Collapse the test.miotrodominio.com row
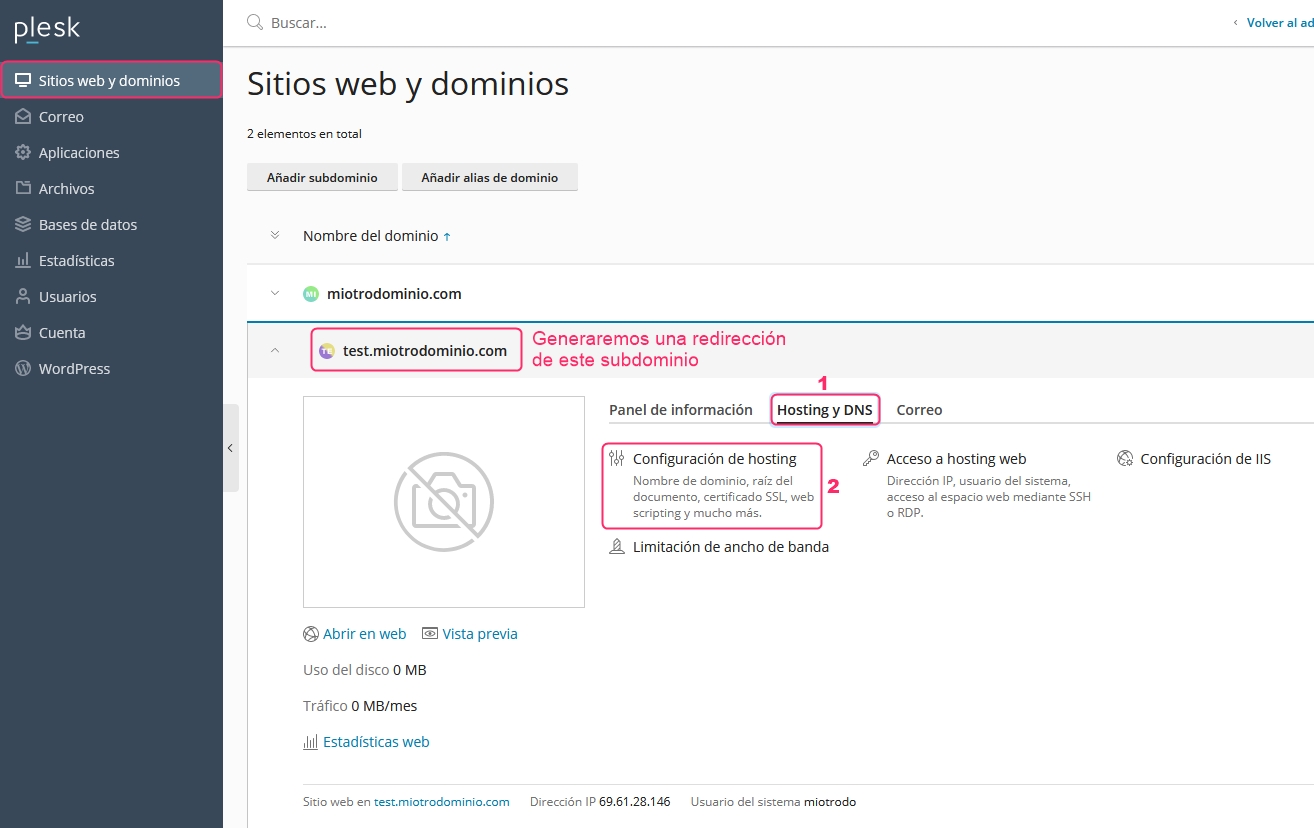Viewport: 1314px width, 828px height. pos(275,351)
